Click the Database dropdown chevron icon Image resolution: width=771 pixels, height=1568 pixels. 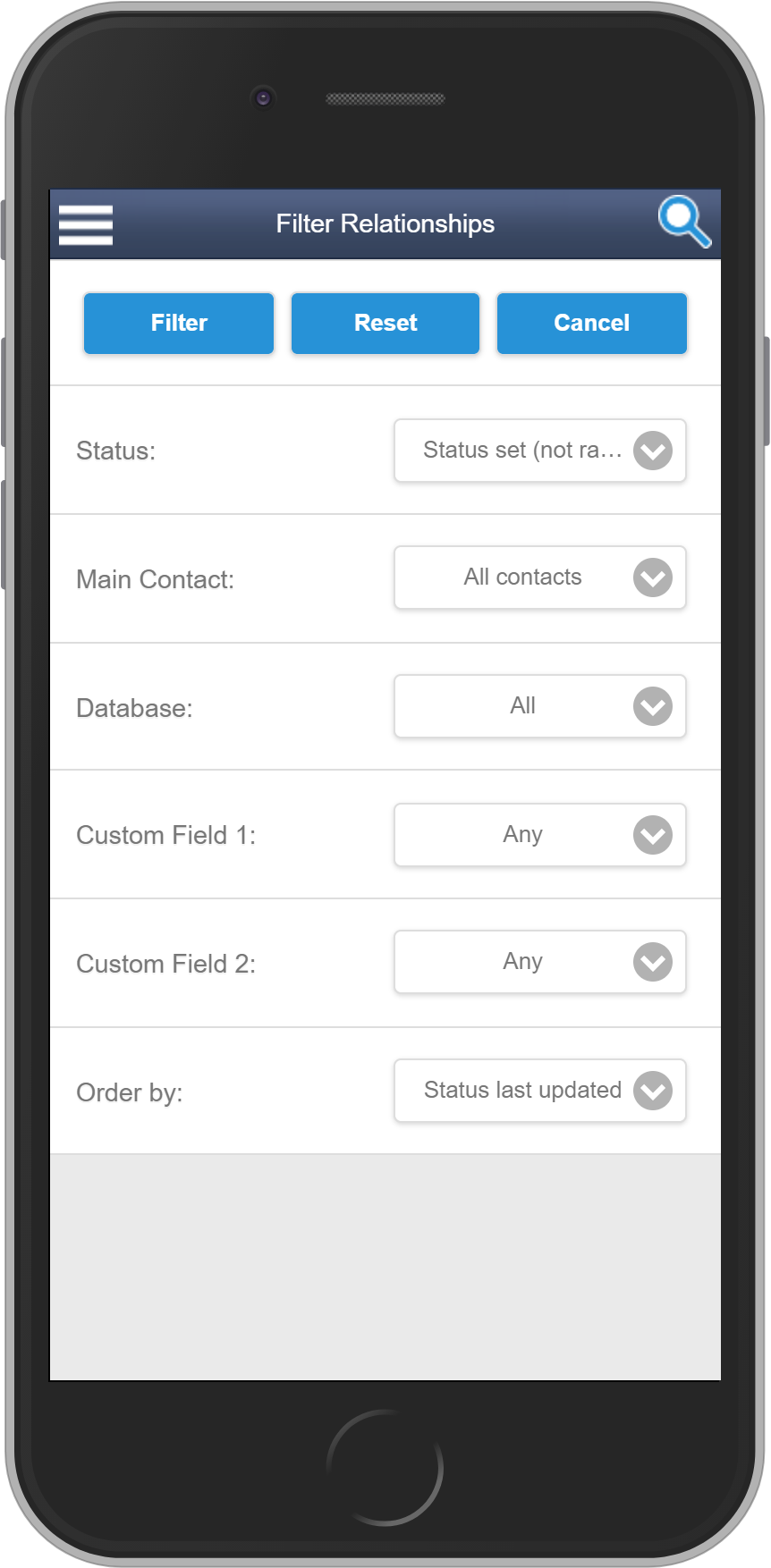pos(653,706)
